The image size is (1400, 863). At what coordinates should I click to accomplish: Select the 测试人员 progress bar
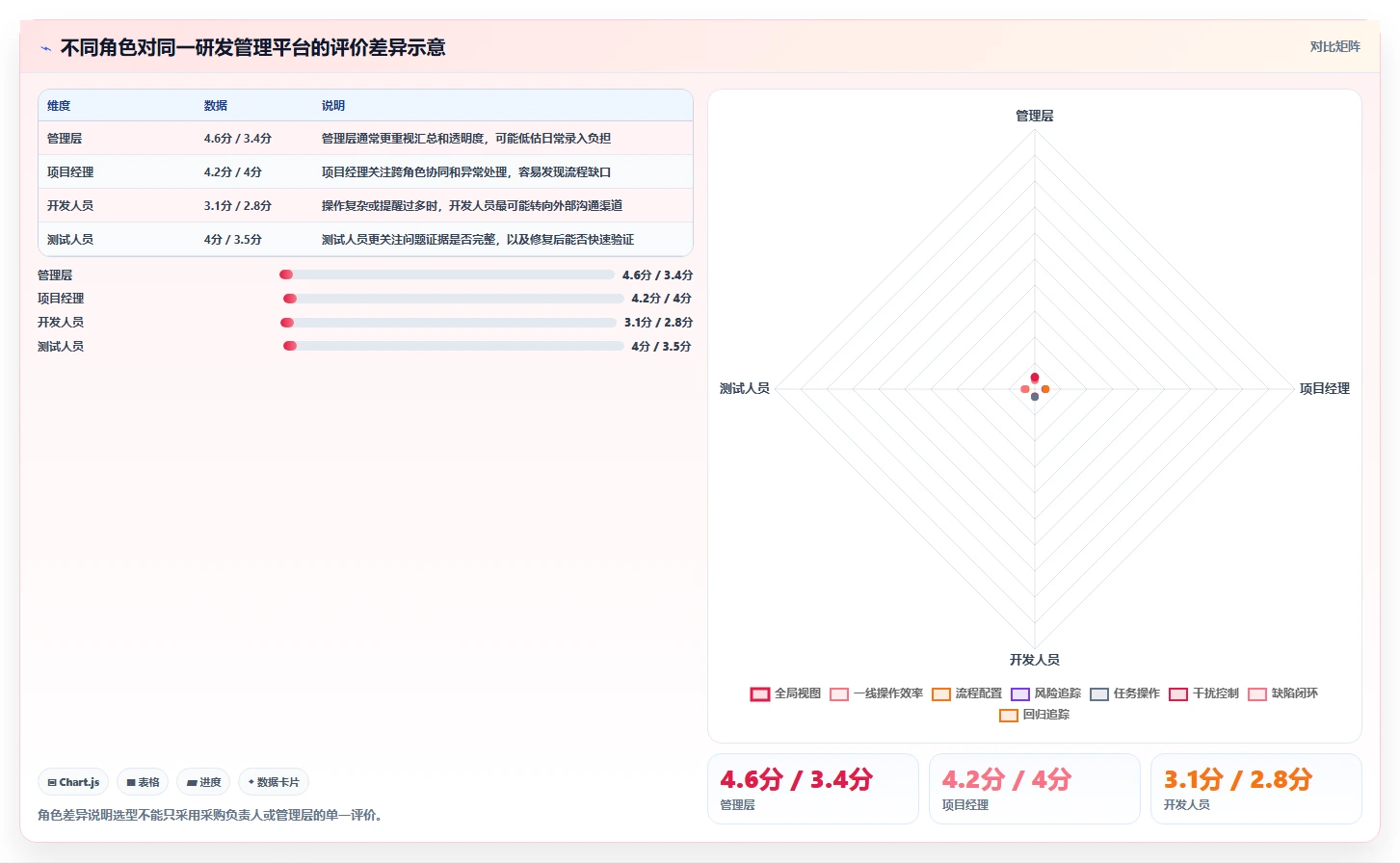pos(454,346)
